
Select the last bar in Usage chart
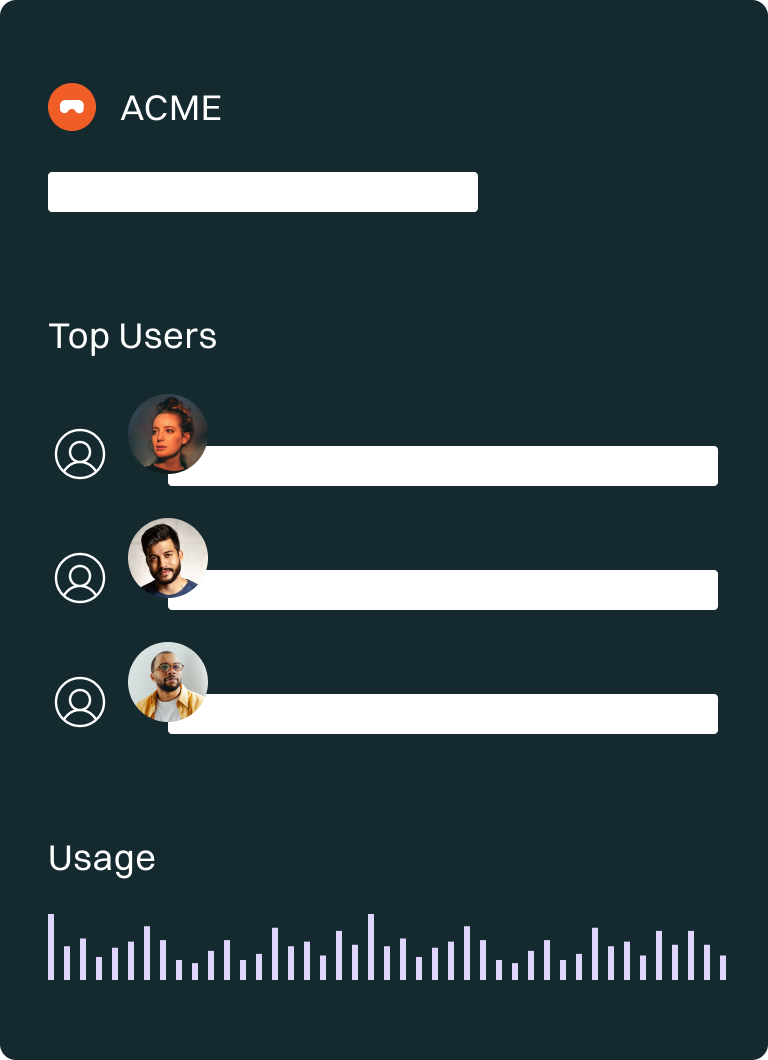[x=723, y=967]
